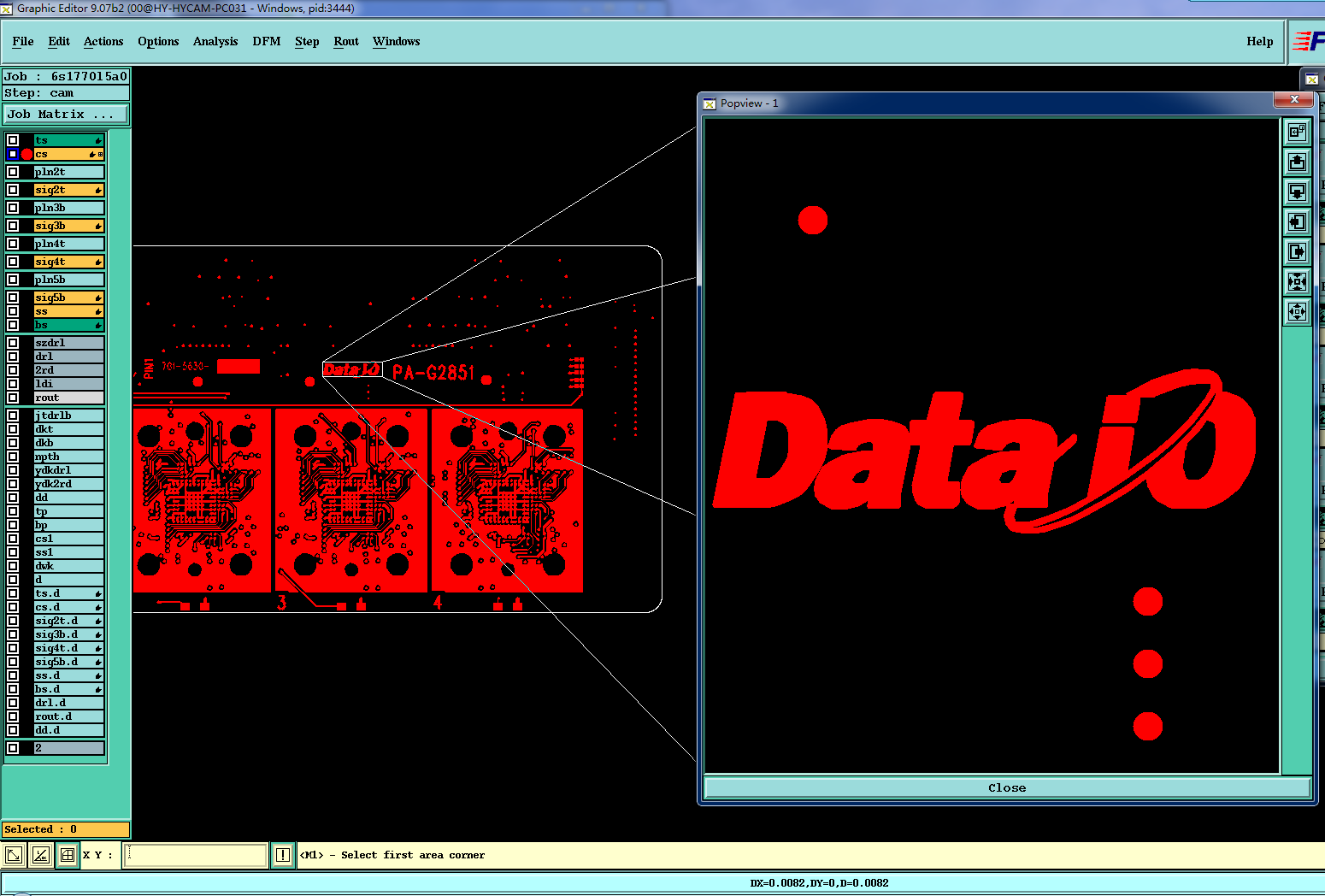Click the hand icon on sig5b layer
Screen dimensions: 1325x896
[98, 298]
